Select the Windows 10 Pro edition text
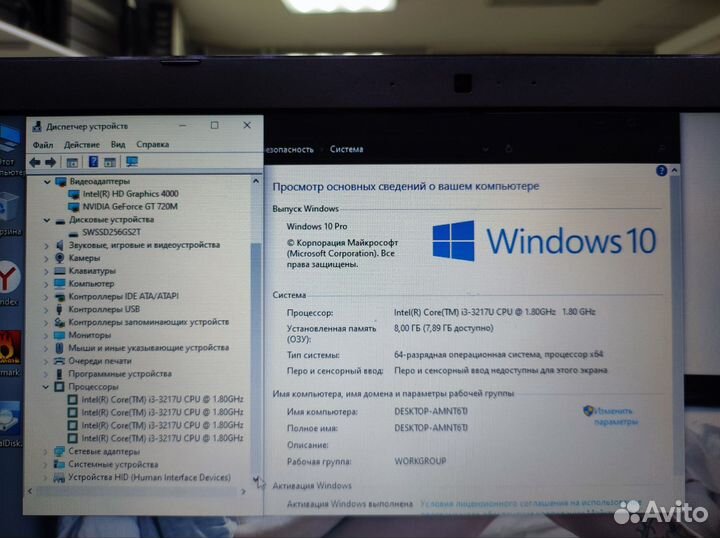Viewport: 720px width, 538px height. [317, 226]
